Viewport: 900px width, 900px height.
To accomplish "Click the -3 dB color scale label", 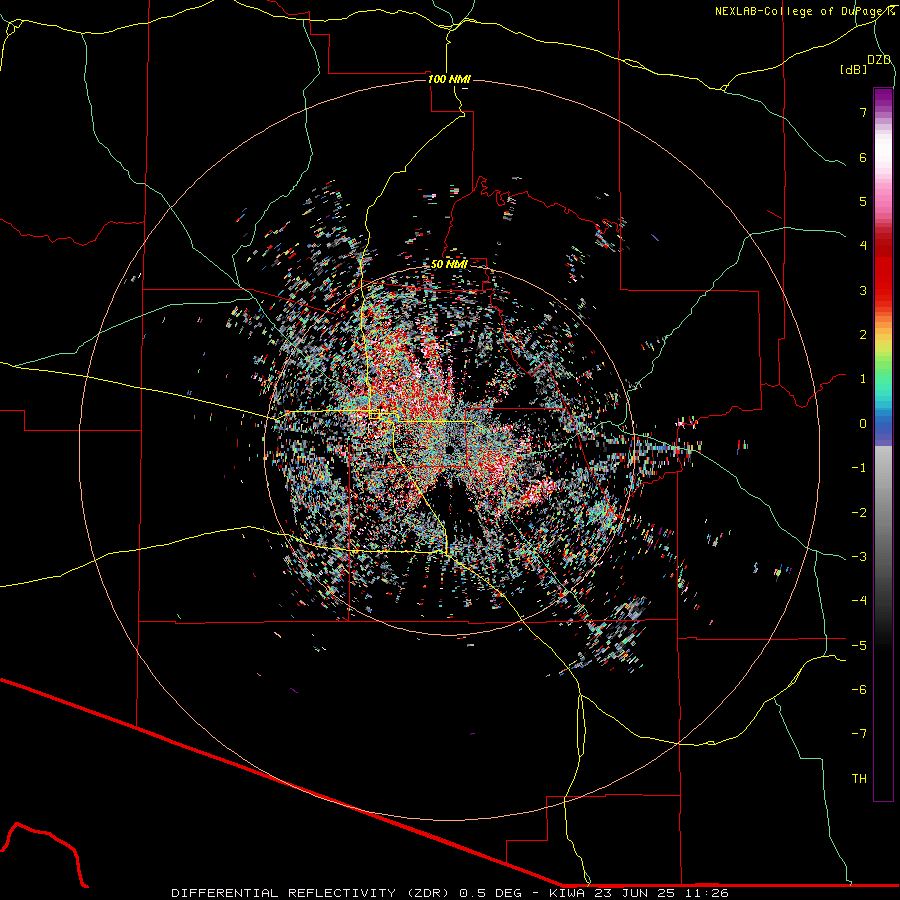I will pos(859,557).
